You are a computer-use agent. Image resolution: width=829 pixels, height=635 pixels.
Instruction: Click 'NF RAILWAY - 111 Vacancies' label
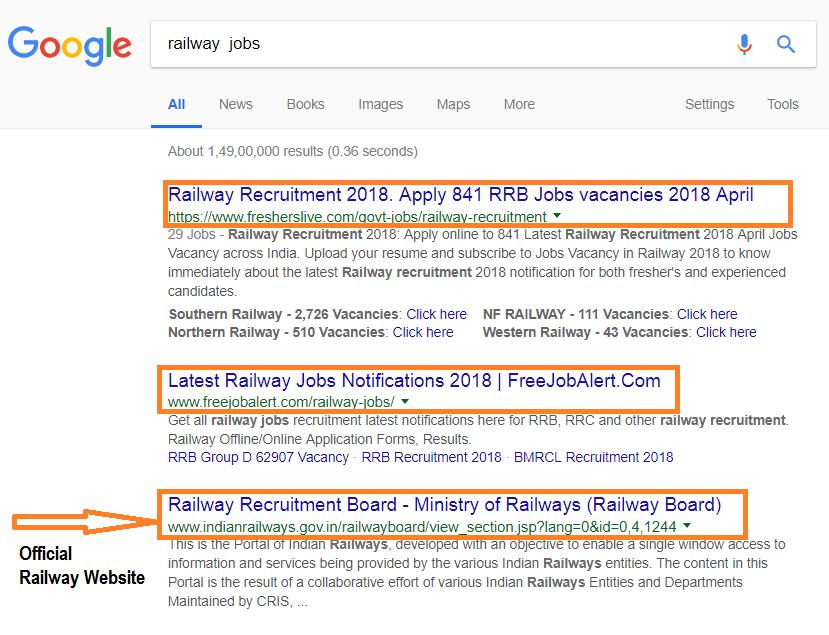pyautogui.click(x=577, y=314)
